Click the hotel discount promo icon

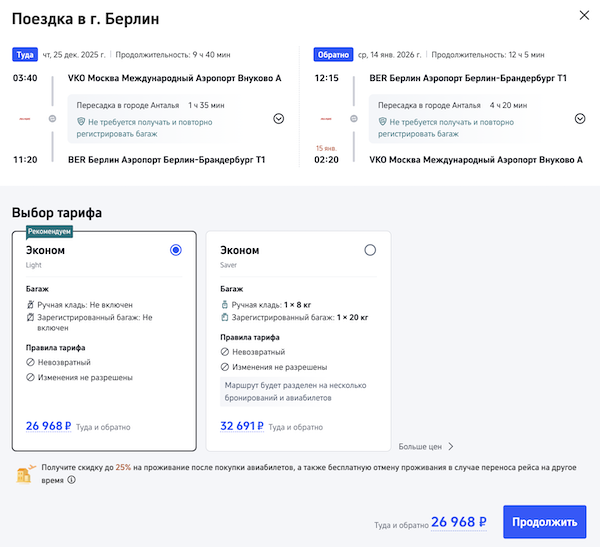(x=24, y=472)
